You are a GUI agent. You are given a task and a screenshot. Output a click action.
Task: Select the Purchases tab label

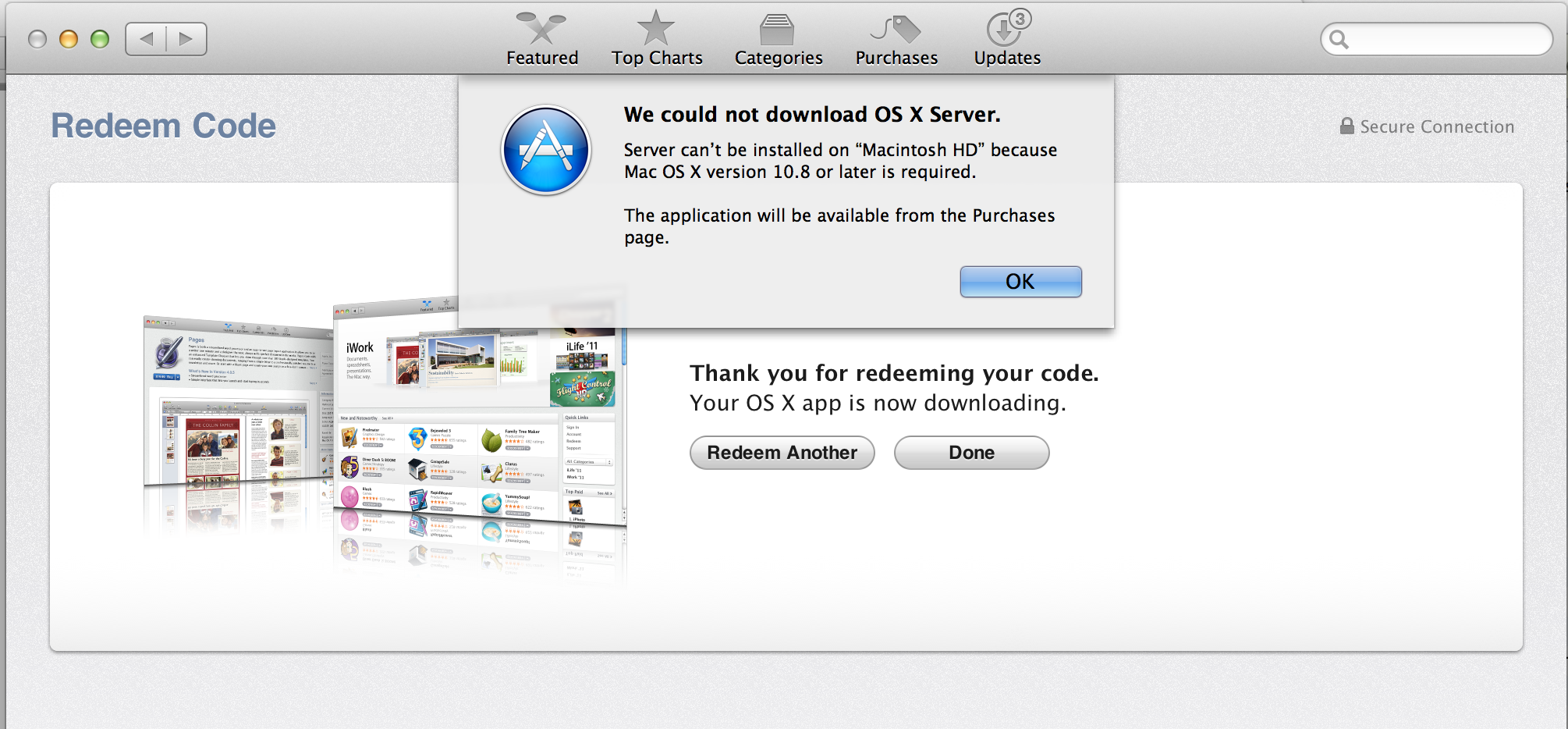(896, 58)
